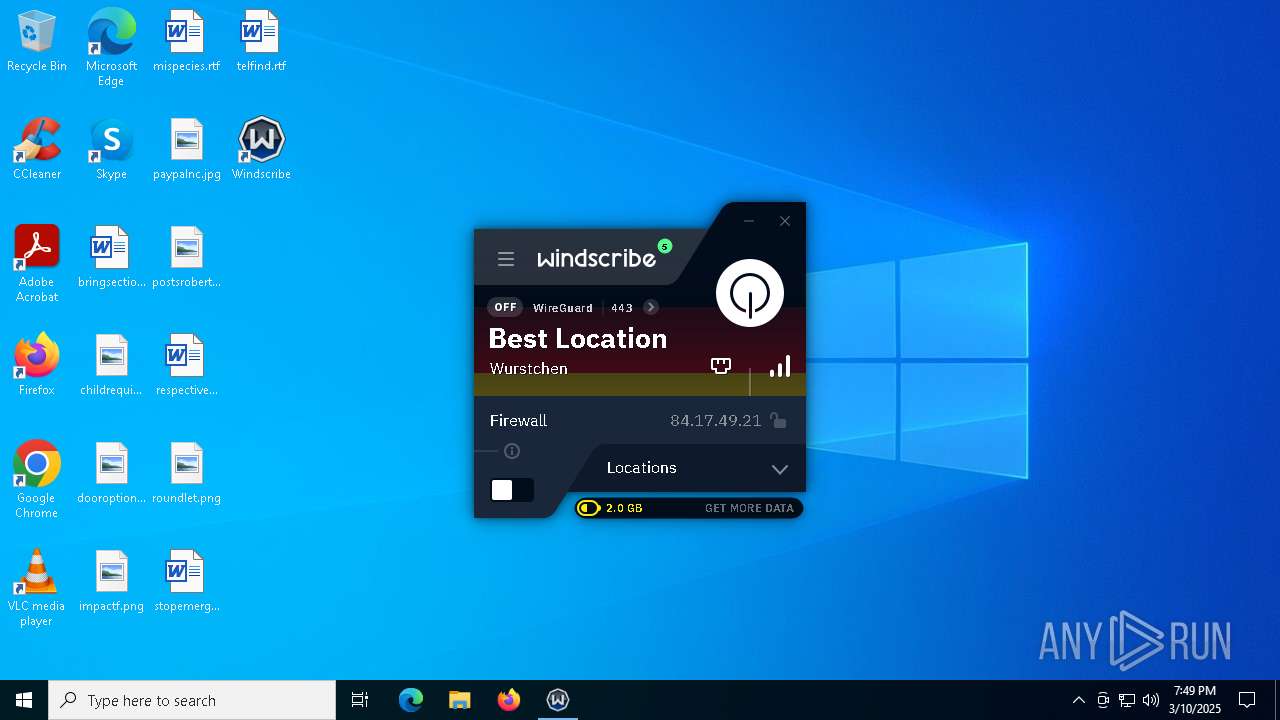
Task: Click the lock icon beside the IP address
Action: 778,421
